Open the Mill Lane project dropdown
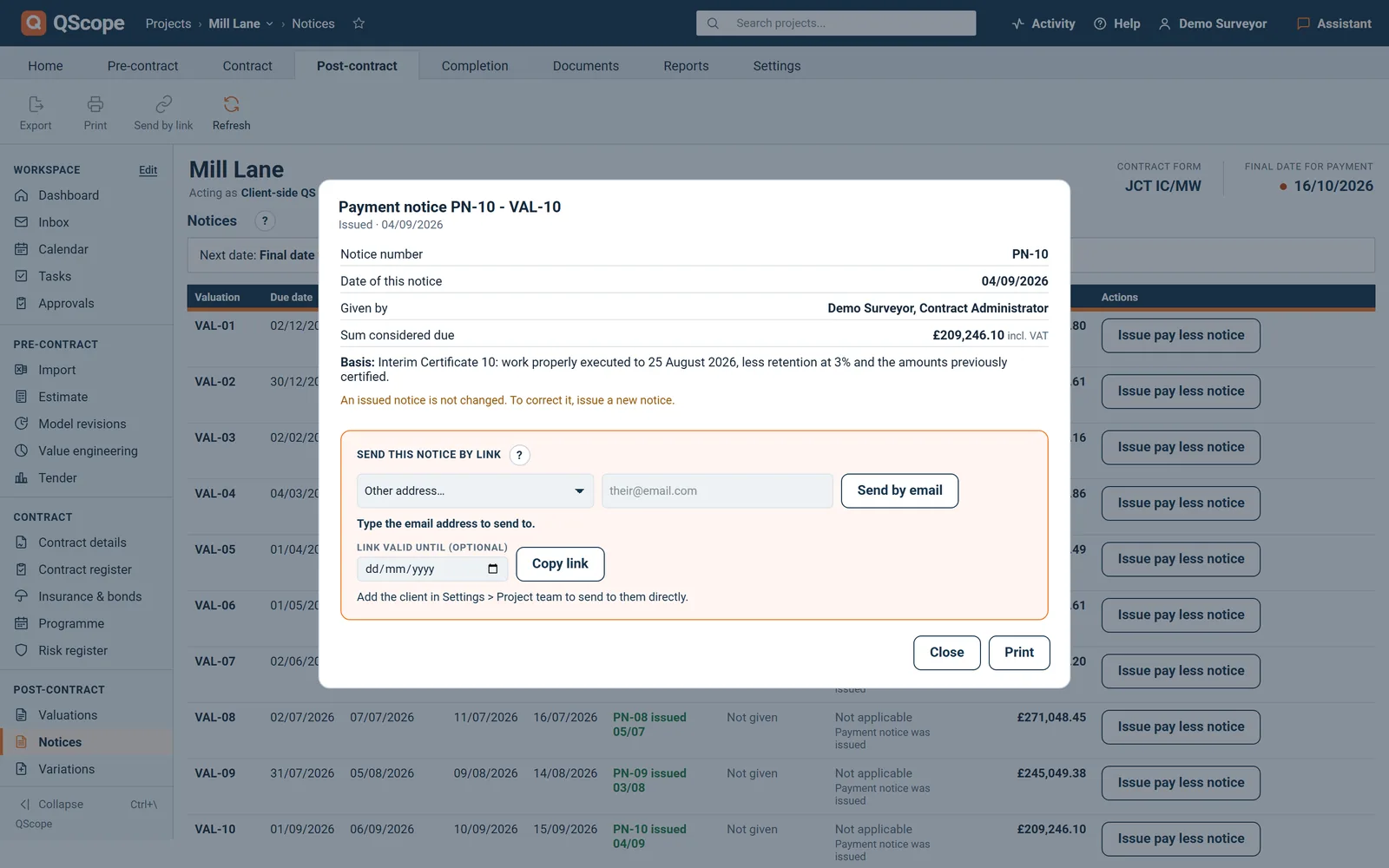Screen dimensions: 1389x868 pyautogui.click(x=240, y=23)
